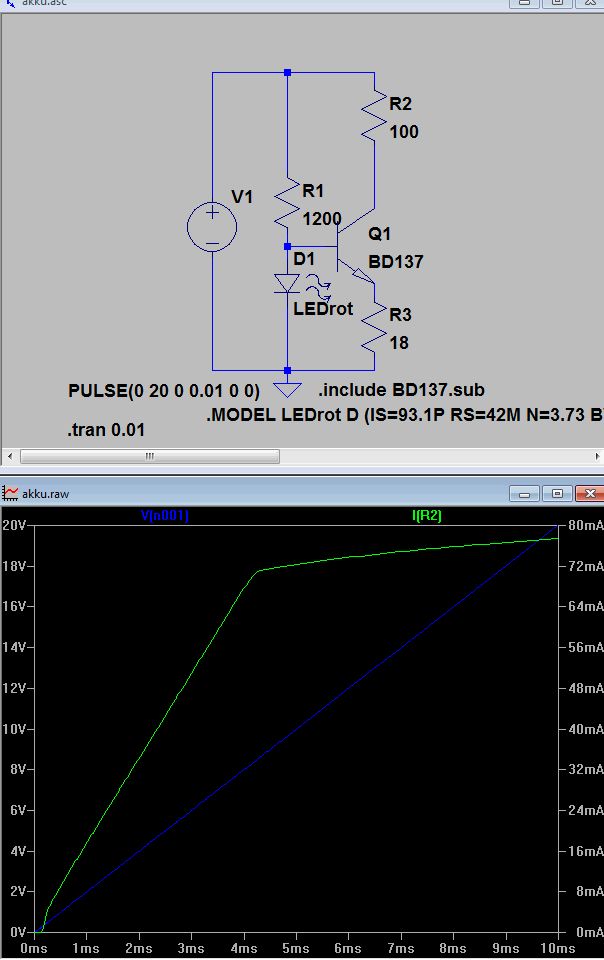Select the ground symbol
604x960 pixels.
287,389
